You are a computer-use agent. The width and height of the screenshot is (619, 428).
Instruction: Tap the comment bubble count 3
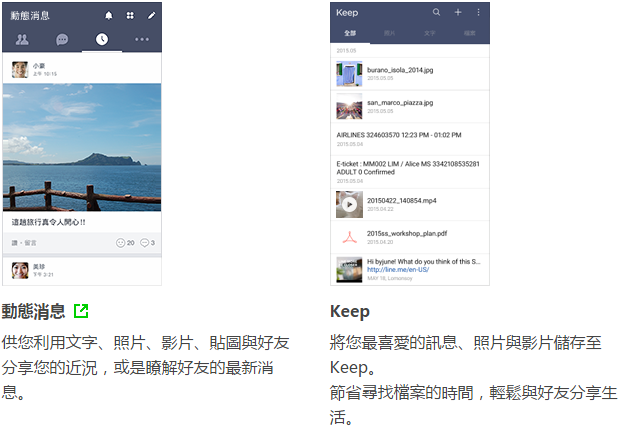[x=148, y=242]
